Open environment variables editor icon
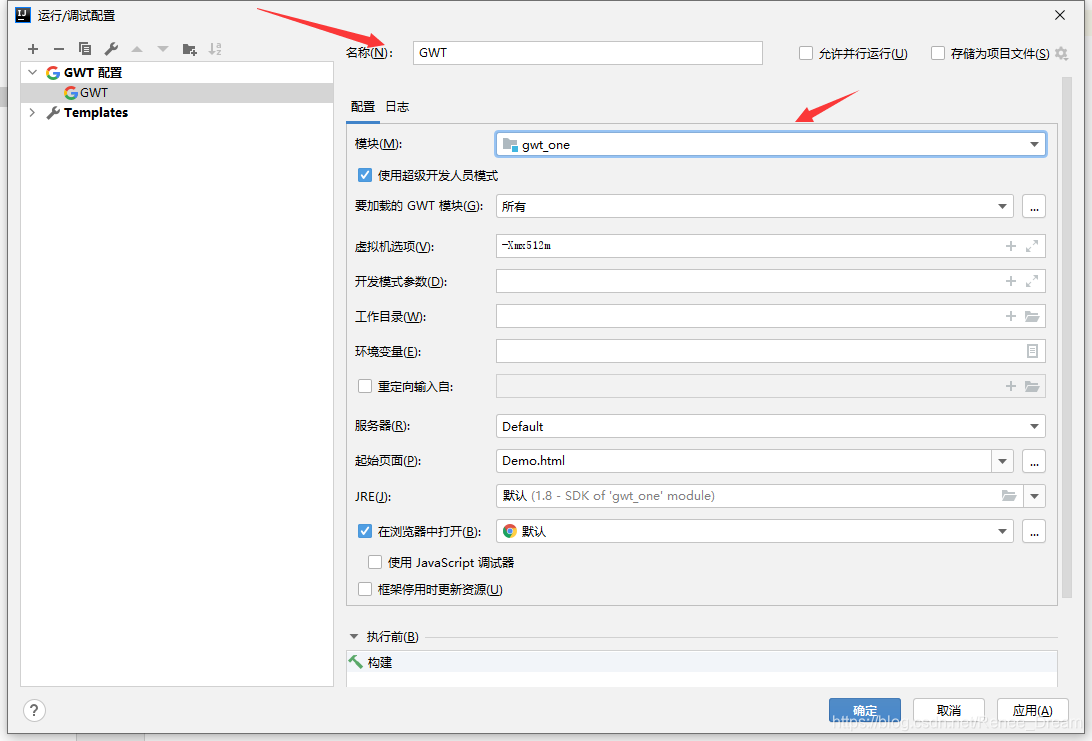 click(x=1032, y=351)
